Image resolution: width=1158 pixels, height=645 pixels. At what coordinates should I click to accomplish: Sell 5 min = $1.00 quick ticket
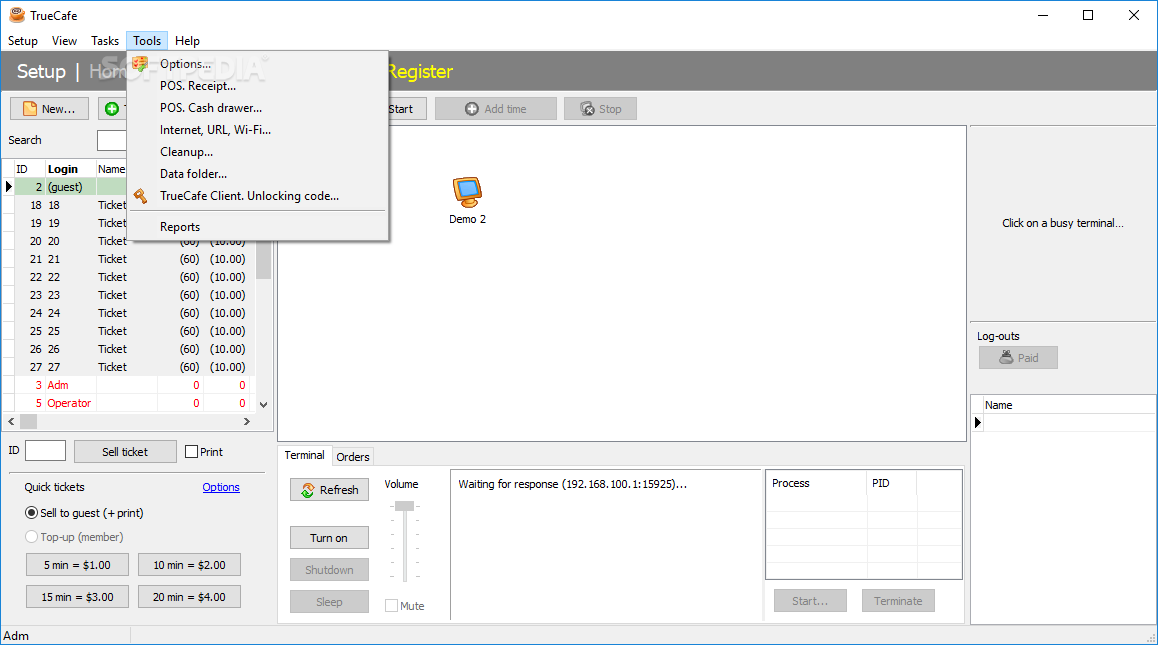tap(77, 564)
